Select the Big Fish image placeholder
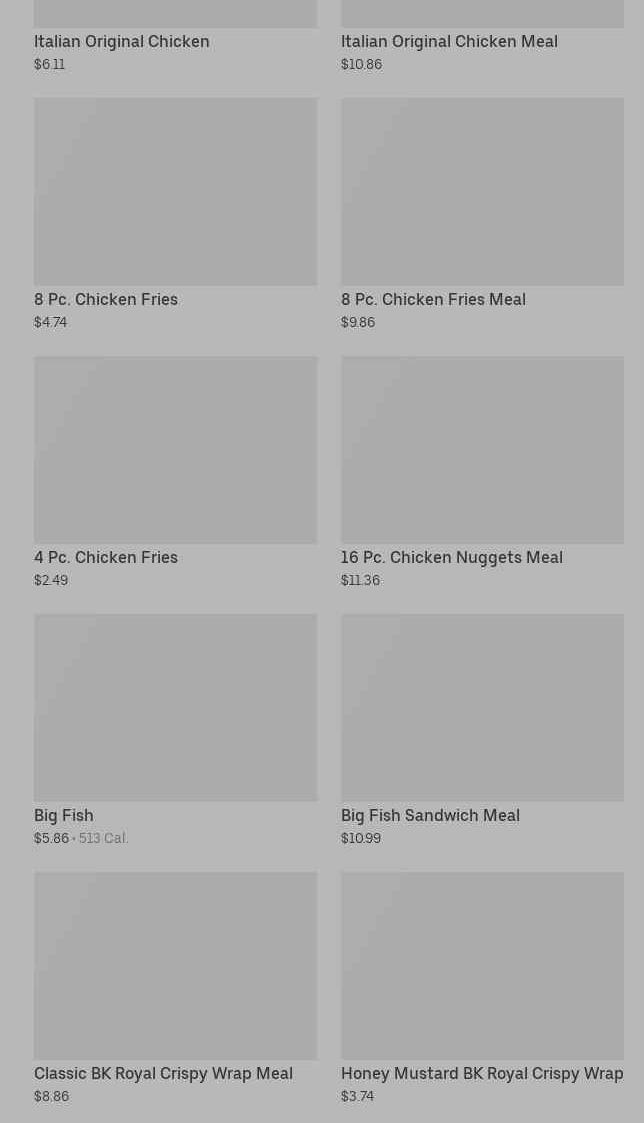Image resolution: width=644 pixels, height=1123 pixels. pos(175,707)
